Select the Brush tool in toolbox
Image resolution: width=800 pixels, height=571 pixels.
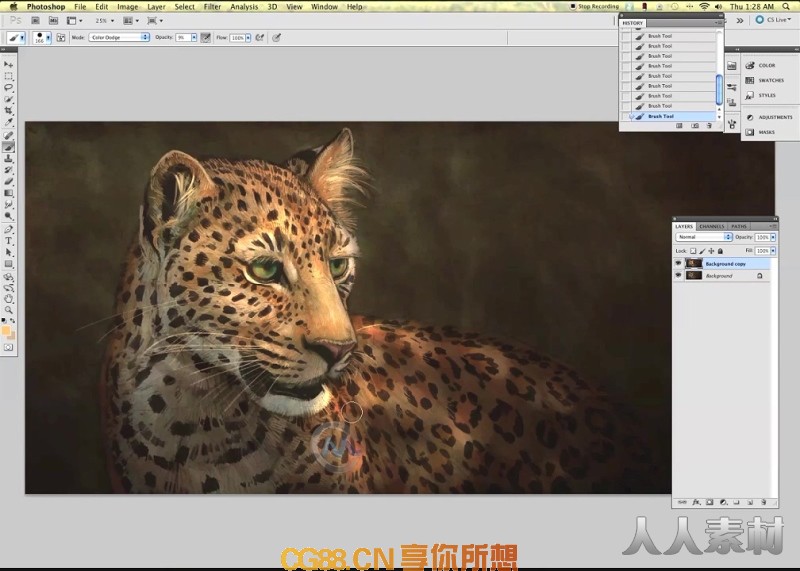coord(8,147)
